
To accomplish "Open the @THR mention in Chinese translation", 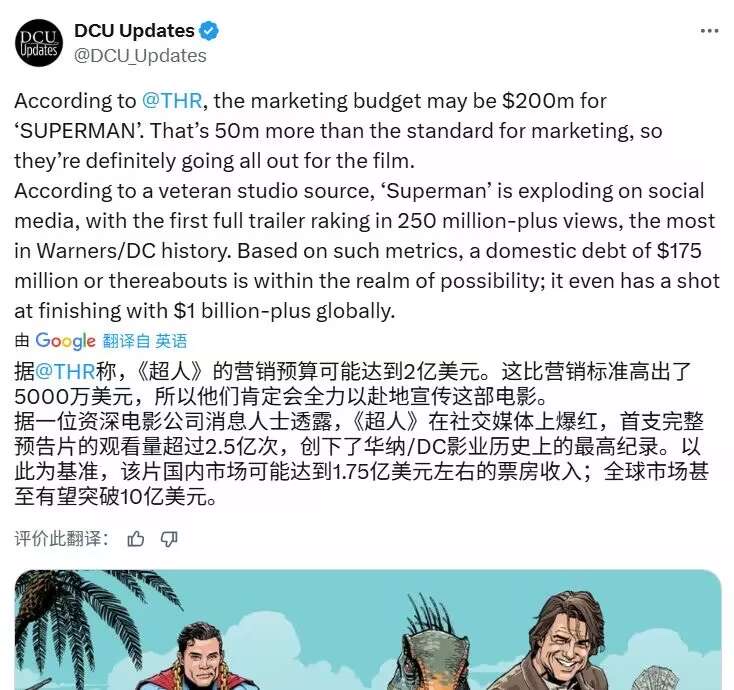I will pos(65,372).
